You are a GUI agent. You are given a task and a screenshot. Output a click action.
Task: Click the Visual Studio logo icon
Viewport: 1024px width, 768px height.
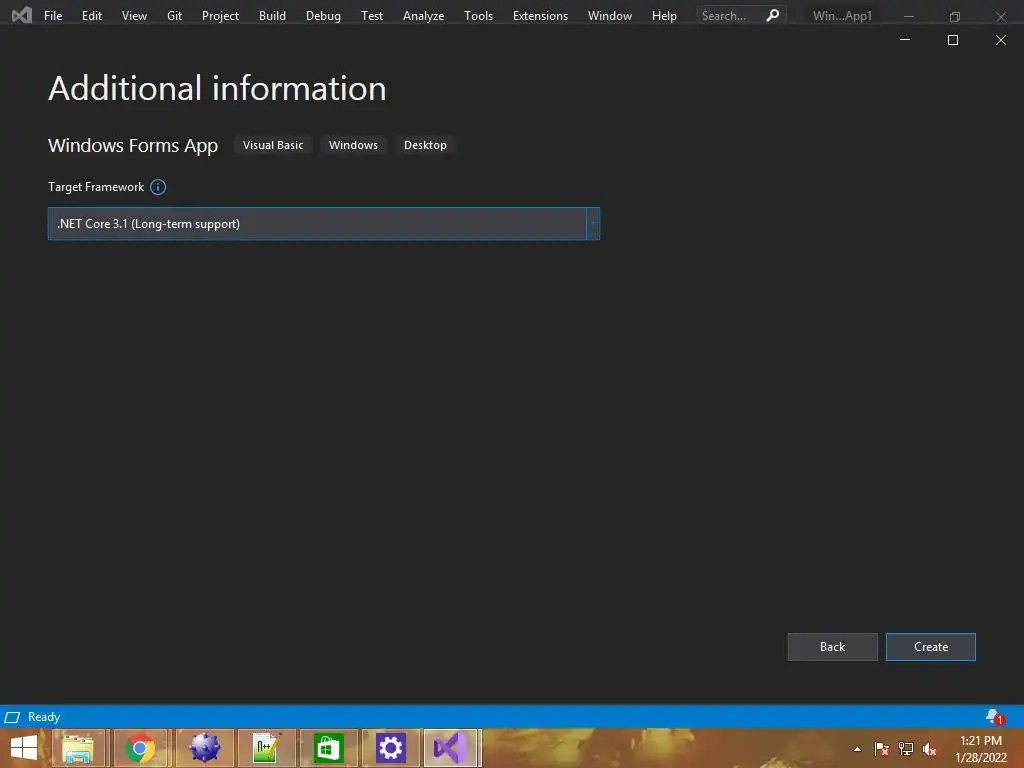pos(22,15)
